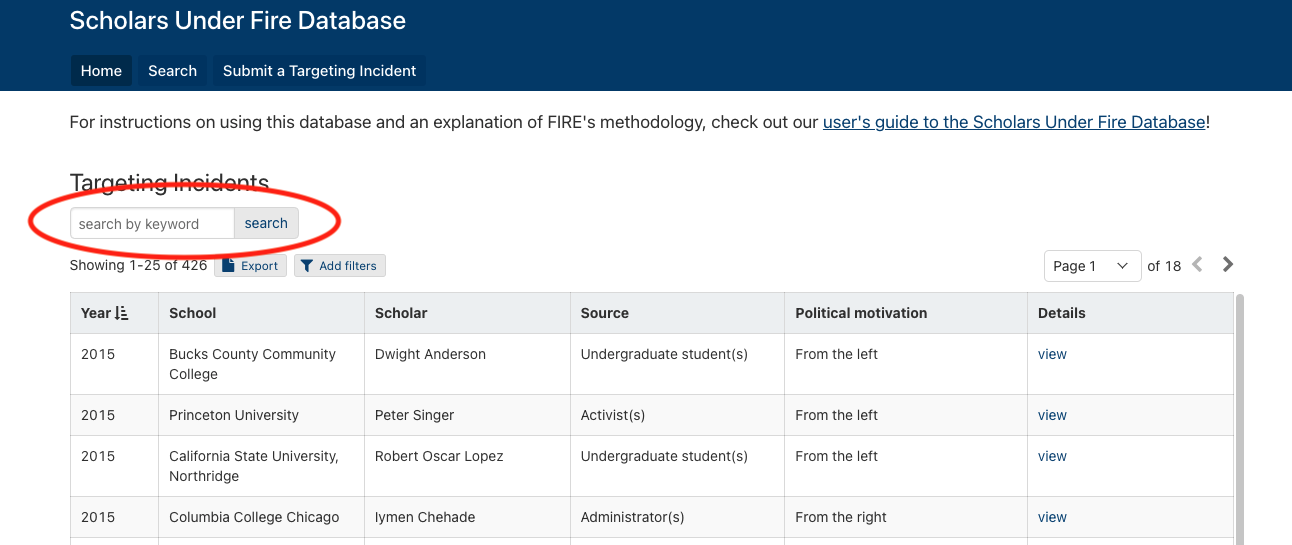Click the Export file button
The height and width of the screenshot is (545, 1292).
[250, 266]
